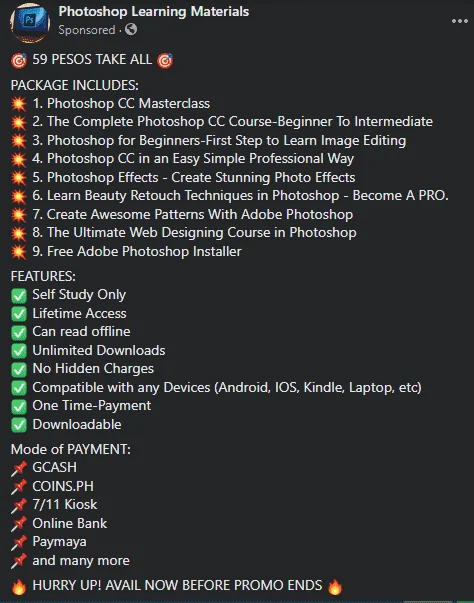Image resolution: width=474 pixels, height=603 pixels.
Task: Click the pushpin icon beside Paymaya
Action: pos(19,542)
